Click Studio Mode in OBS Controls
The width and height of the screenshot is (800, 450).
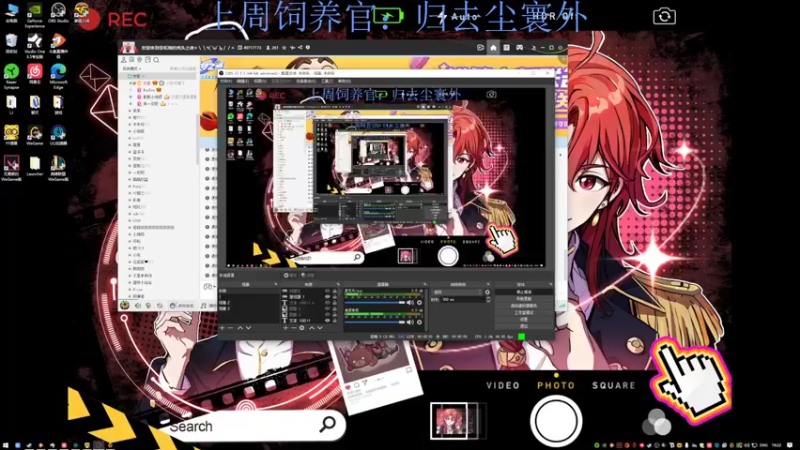pyautogui.click(x=524, y=313)
